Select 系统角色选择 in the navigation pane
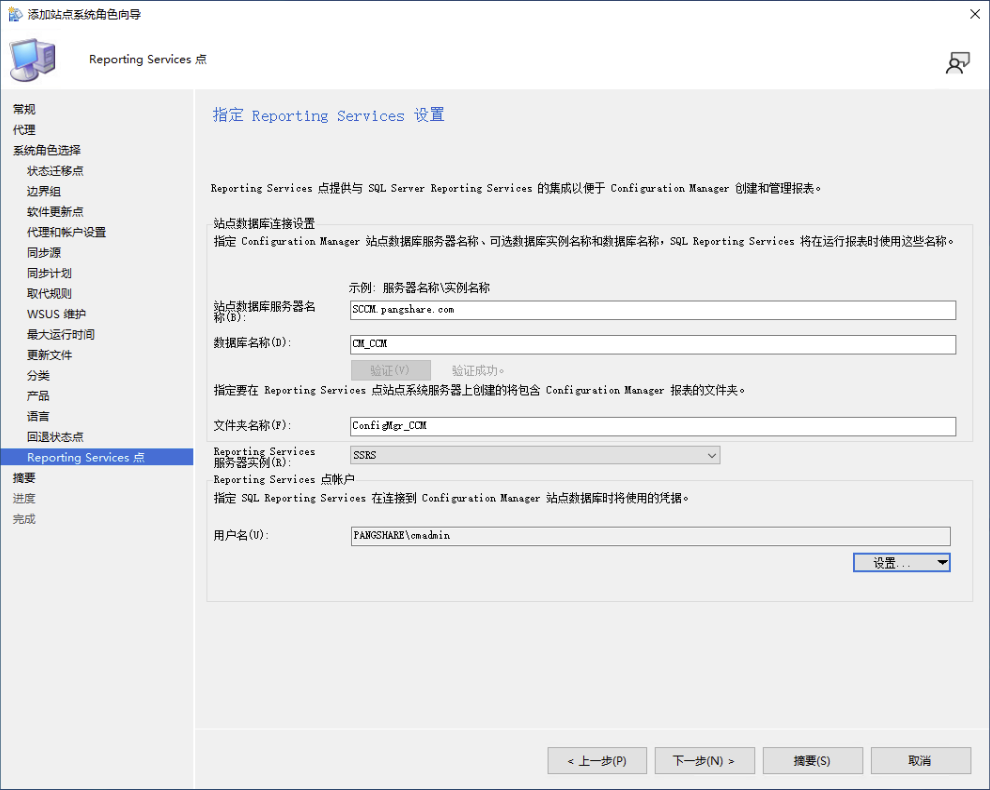This screenshot has height=790, width=990. (x=47, y=150)
